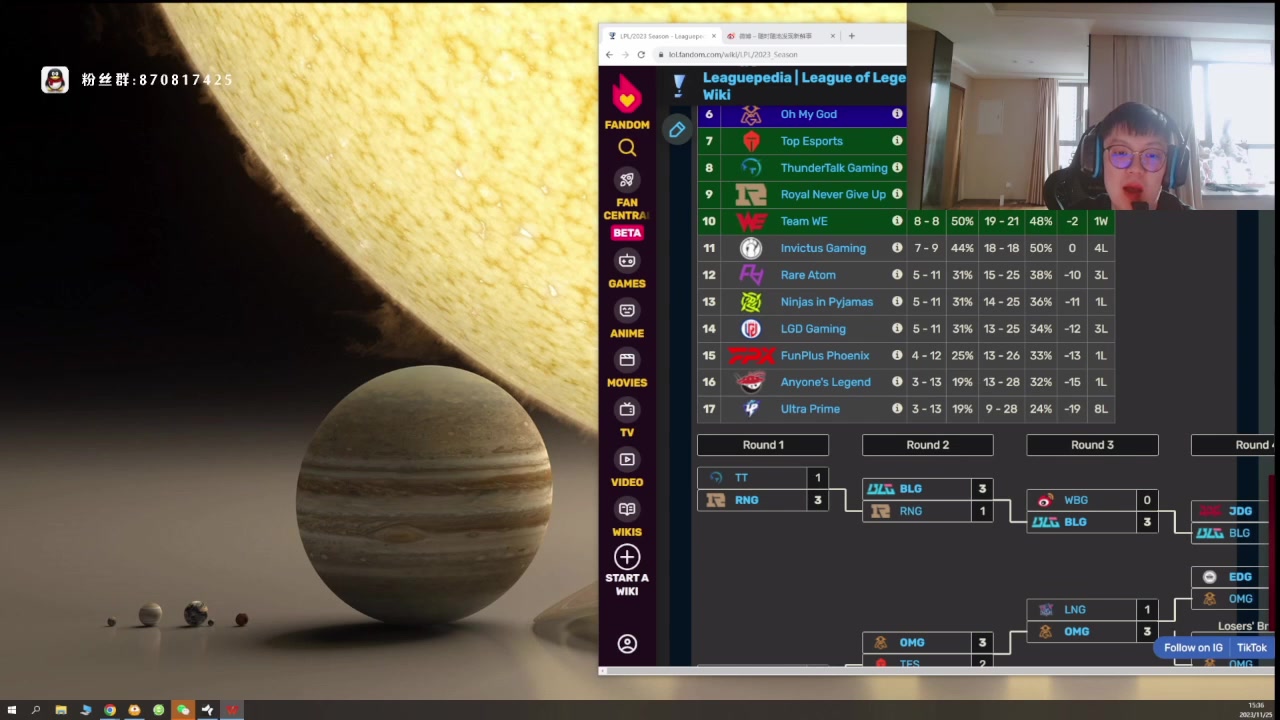The width and height of the screenshot is (1280, 720).
Task: Show info for Rare Atom
Action: click(x=897, y=275)
